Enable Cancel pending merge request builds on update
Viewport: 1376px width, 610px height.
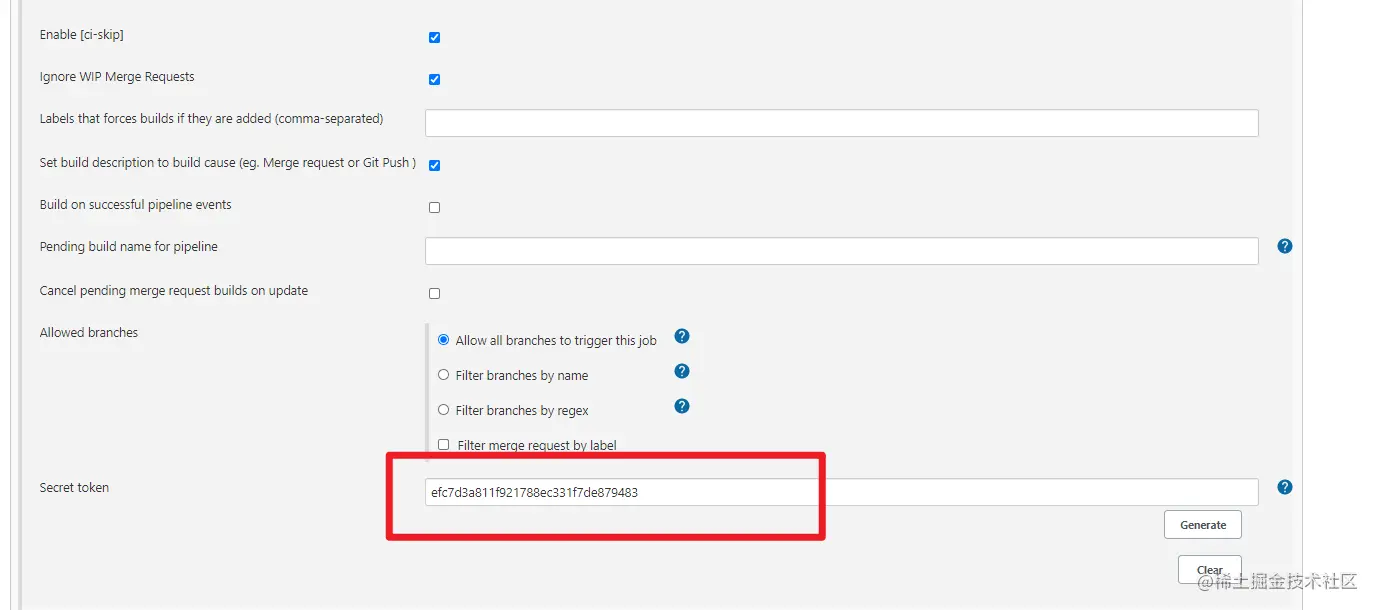[434, 294]
